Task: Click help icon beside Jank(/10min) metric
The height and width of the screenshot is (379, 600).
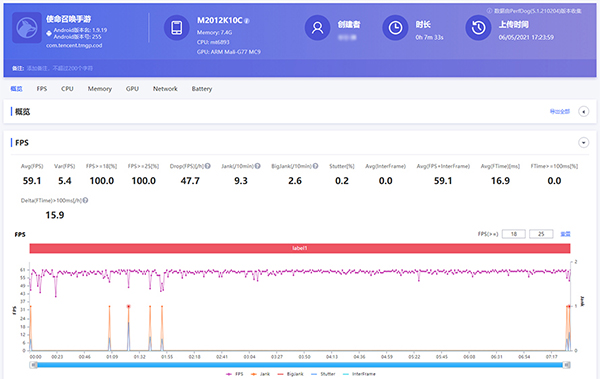Action: click(x=258, y=166)
